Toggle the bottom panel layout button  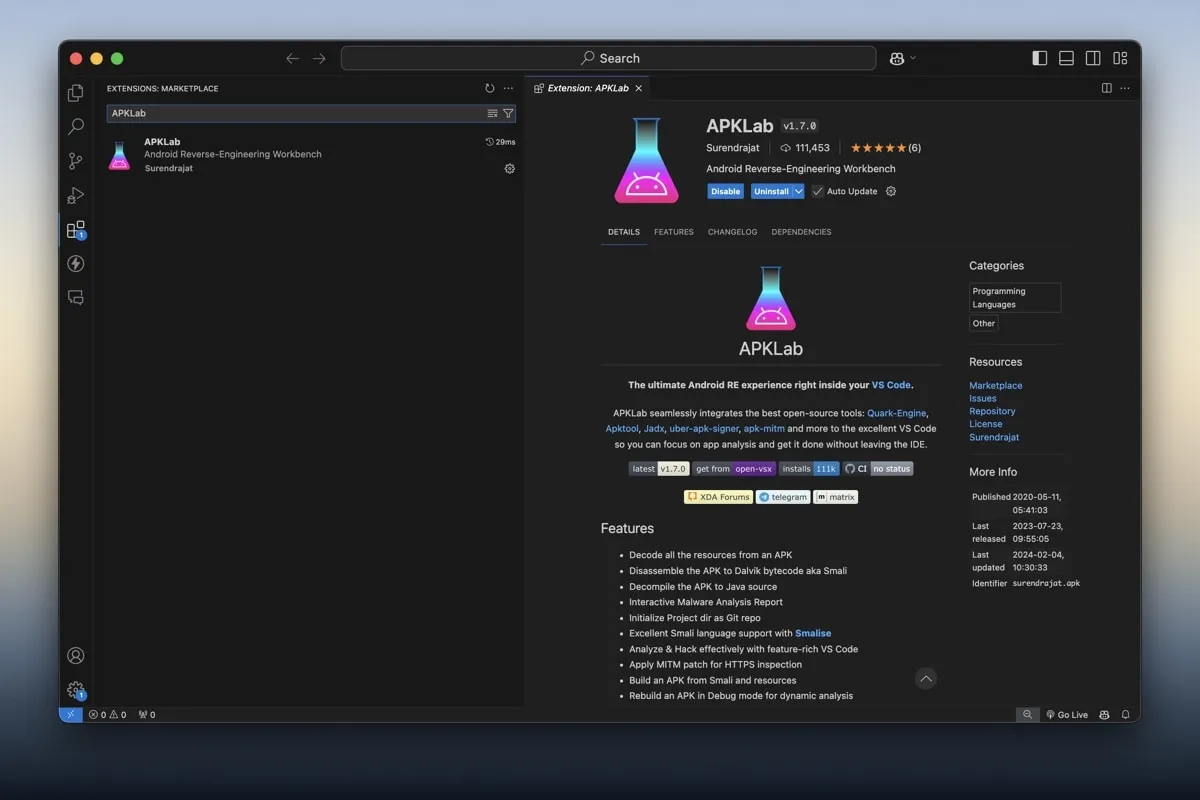[1067, 58]
